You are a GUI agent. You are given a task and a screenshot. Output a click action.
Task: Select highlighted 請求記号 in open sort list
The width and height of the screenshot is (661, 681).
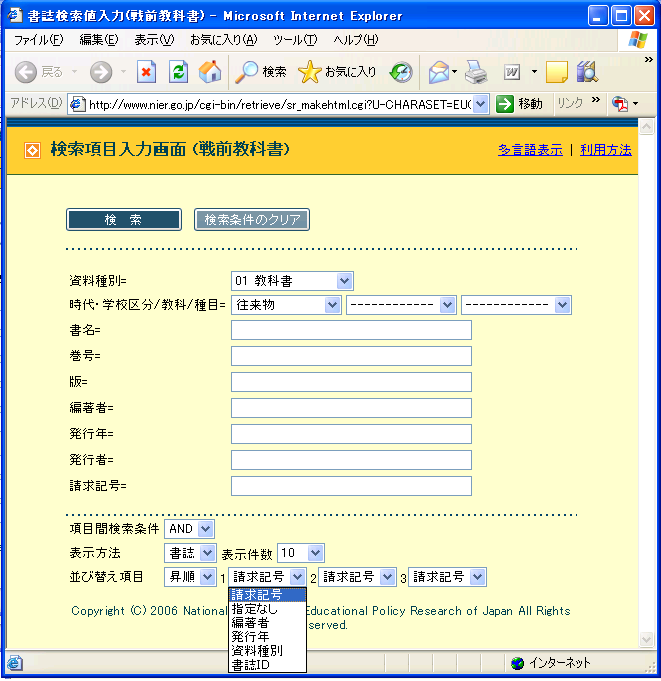(267, 595)
